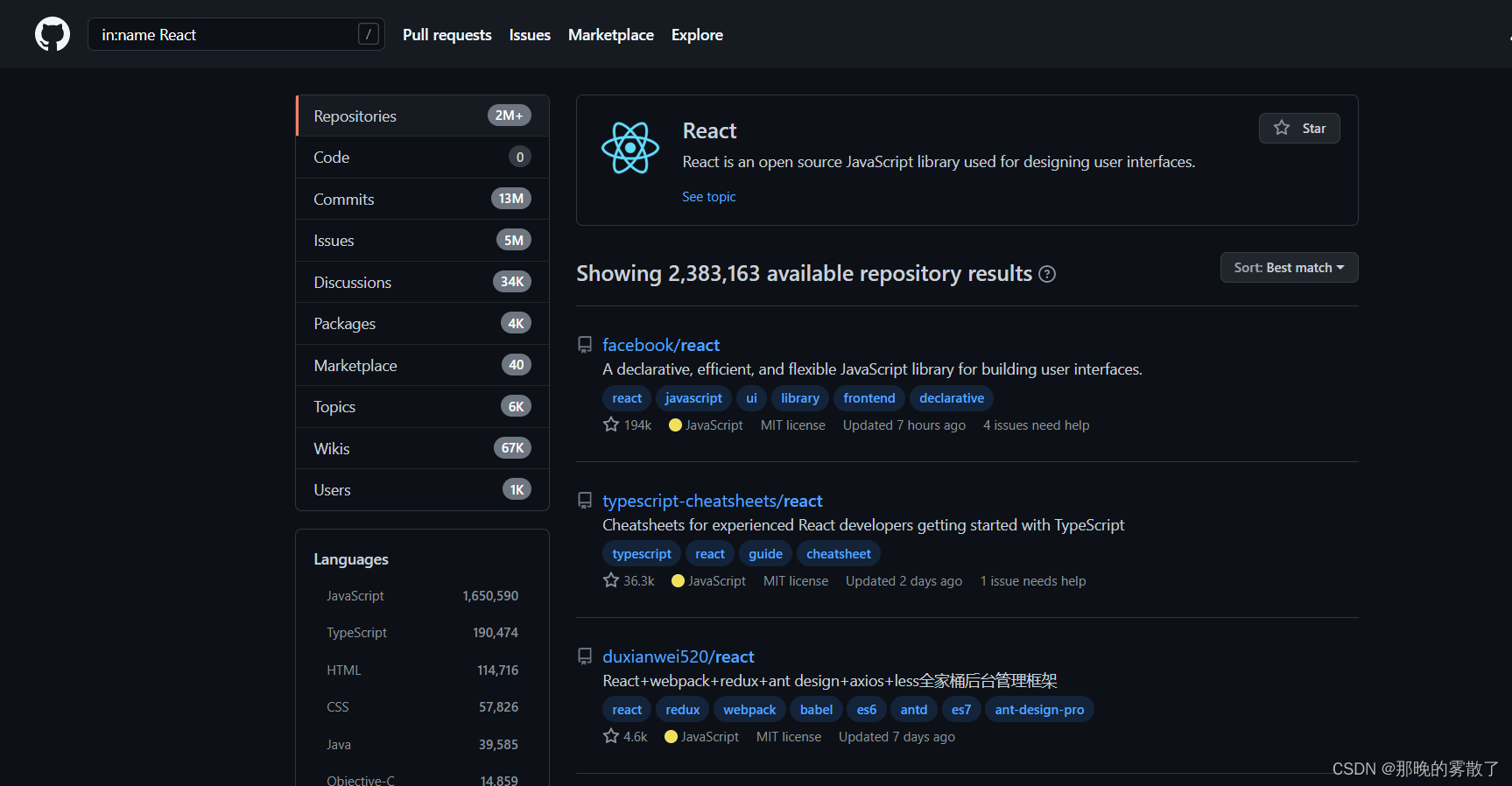Filter by TypeScript language
The image size is (1512, 786).
pos(422,633)
